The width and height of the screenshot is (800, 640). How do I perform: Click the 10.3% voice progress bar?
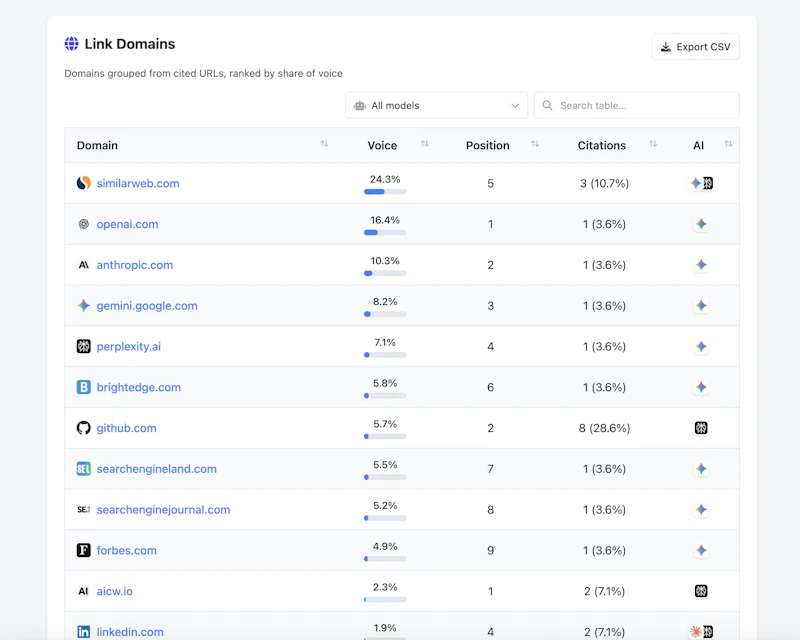pyautogui.click(x=385, y=274)
